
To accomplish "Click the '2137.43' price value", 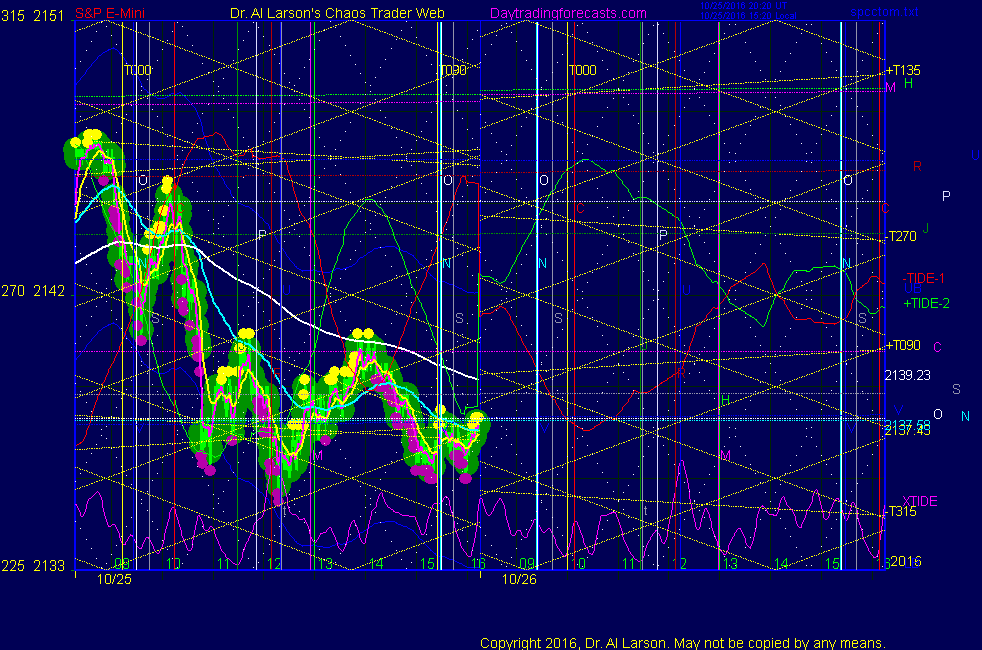I will click(907, 431).
